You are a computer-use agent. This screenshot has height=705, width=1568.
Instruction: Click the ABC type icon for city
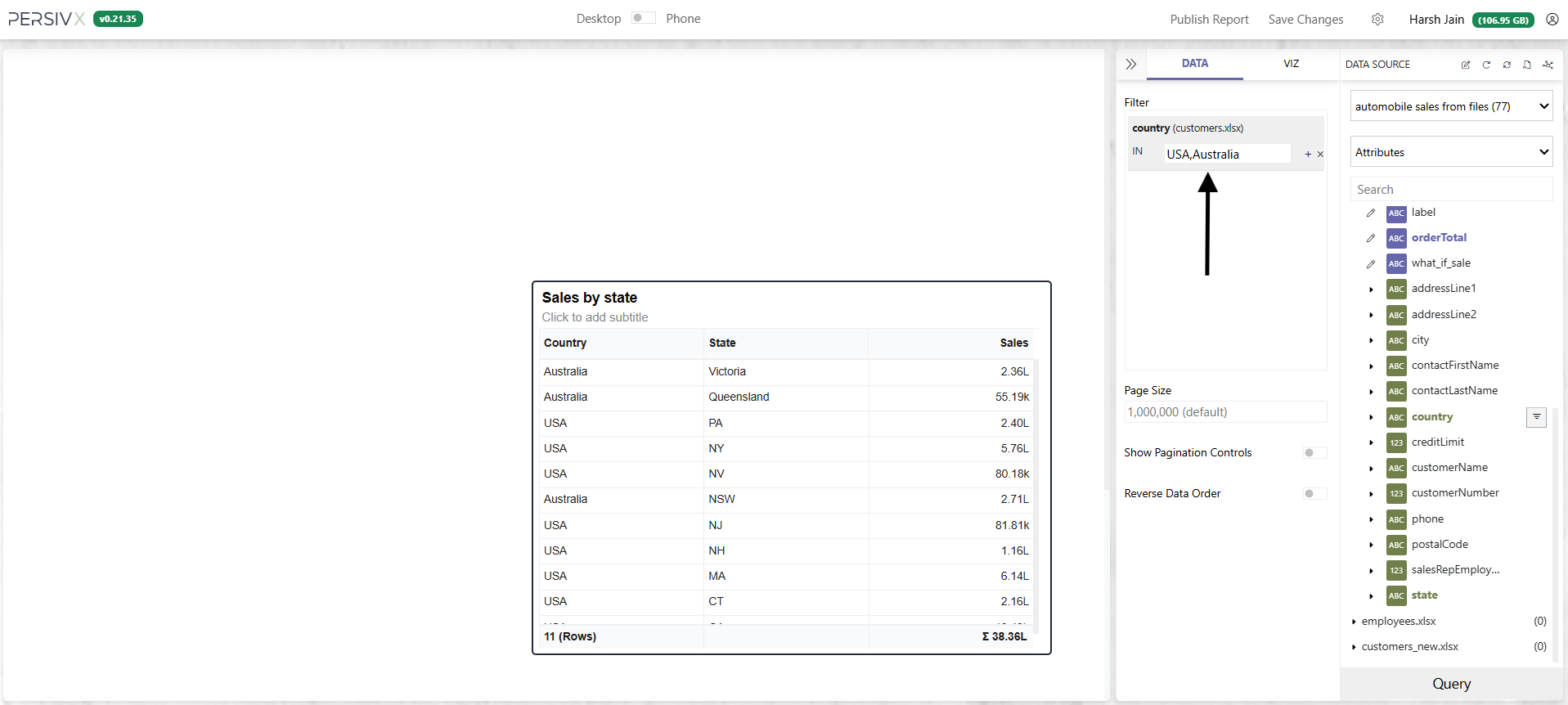(x=1396, y=340)
